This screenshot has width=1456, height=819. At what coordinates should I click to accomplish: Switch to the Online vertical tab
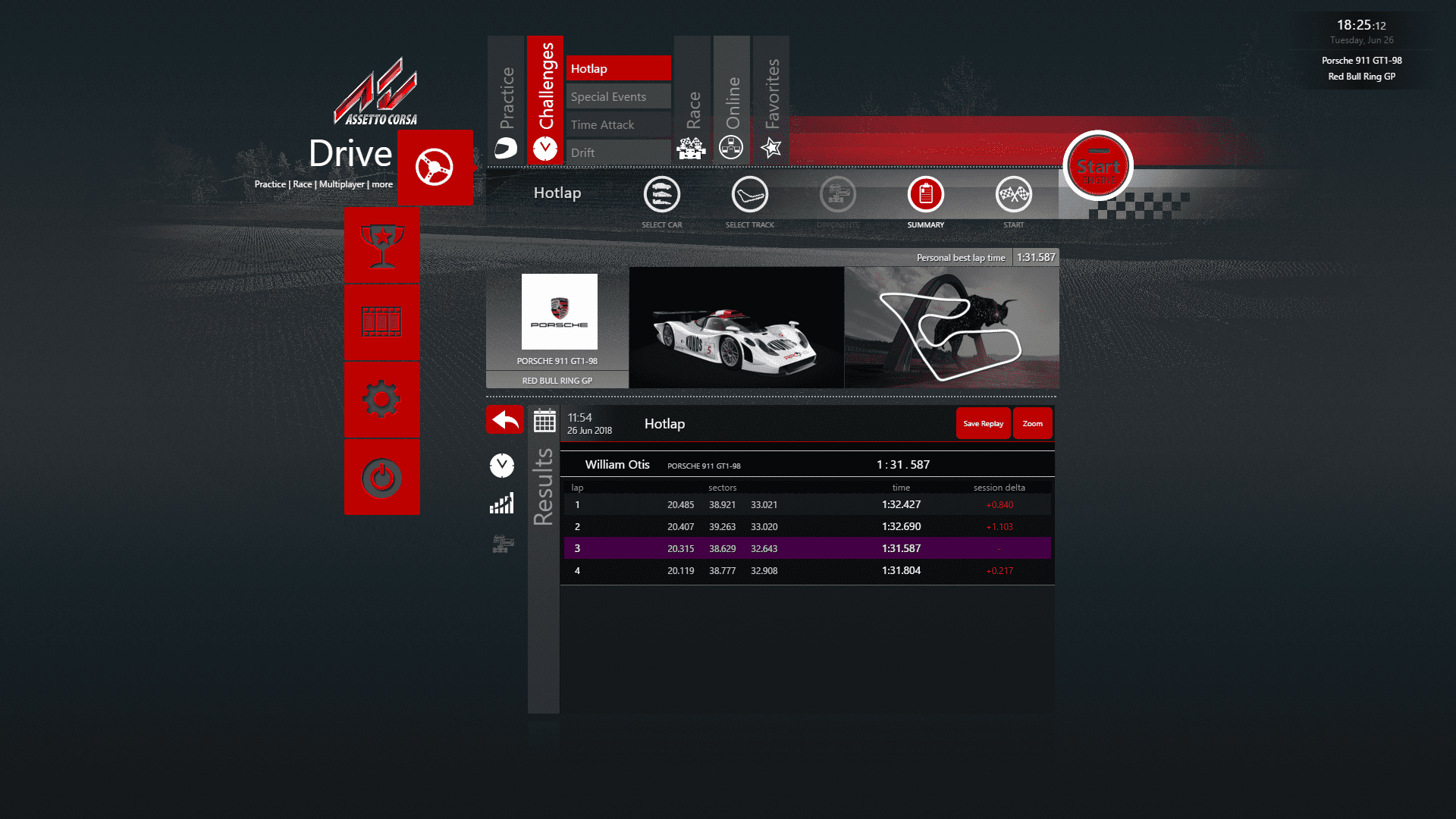732,99
